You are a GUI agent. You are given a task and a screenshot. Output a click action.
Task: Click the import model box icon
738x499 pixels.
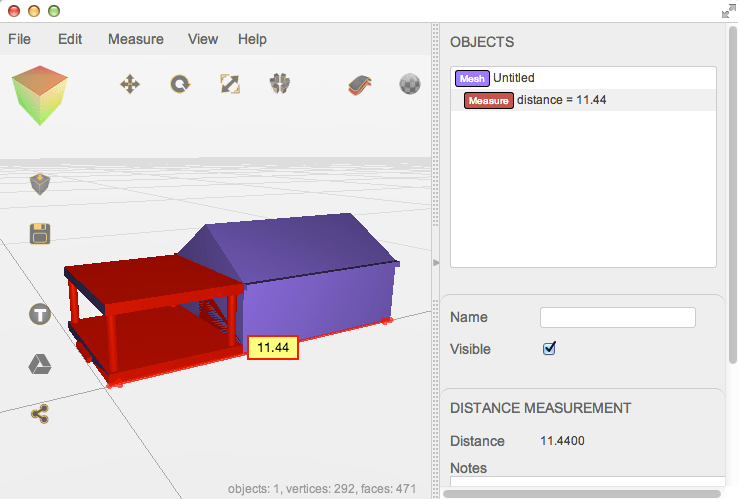[x=40, y=184]
